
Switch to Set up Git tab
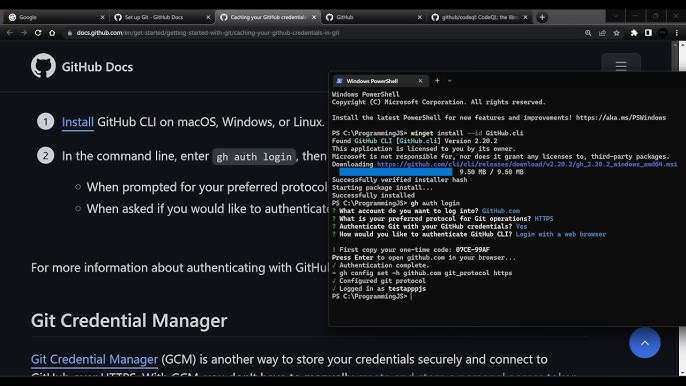pos(162,17)
